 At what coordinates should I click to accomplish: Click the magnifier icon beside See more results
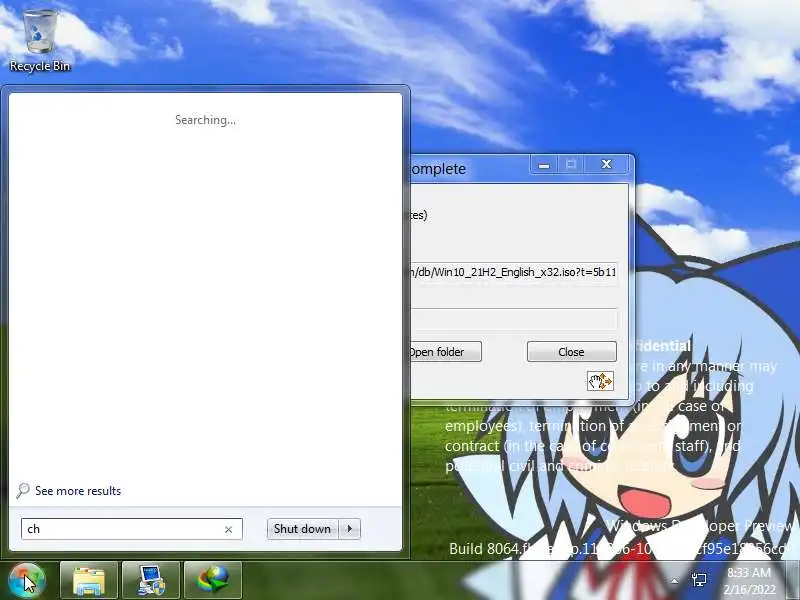pos(22,491)
